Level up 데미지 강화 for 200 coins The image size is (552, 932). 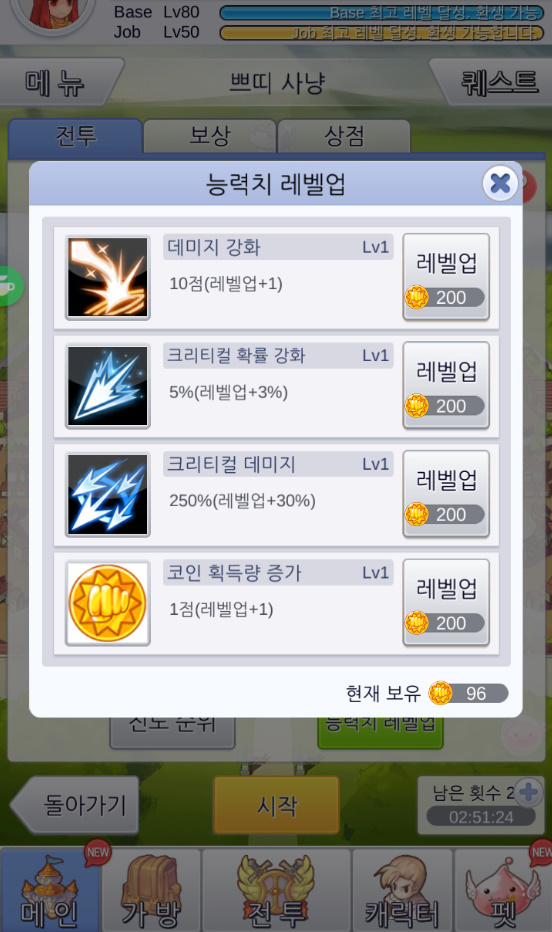coord(446,277)
